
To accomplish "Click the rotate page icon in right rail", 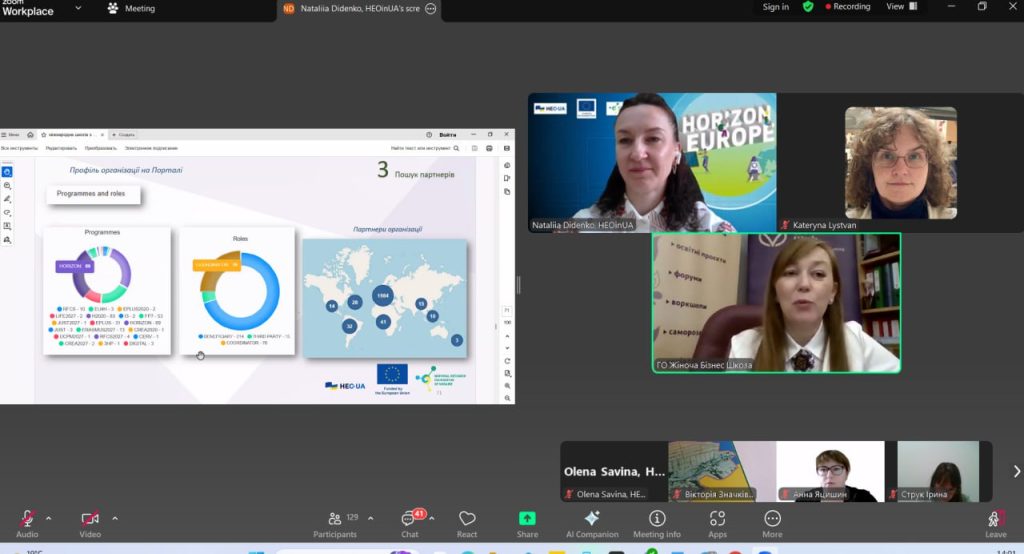I will coord(507,361).
